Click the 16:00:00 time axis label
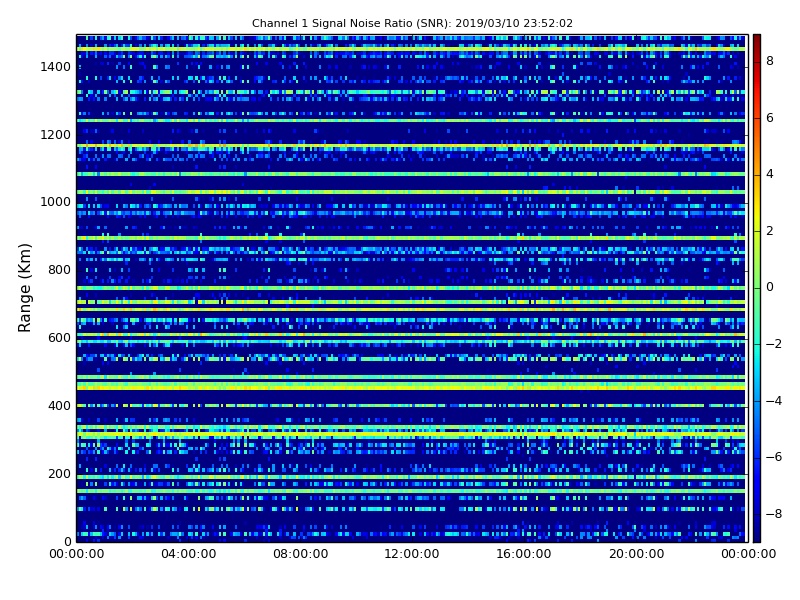800x600 pixels. [x=524, y=554]
